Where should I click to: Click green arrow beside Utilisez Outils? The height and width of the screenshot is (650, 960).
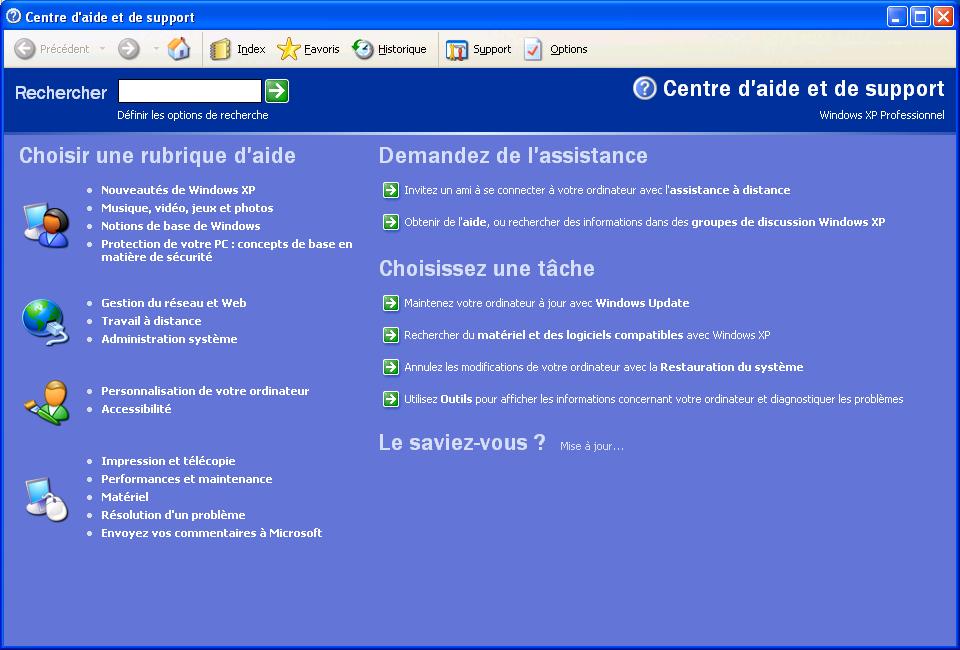pos(391,399)
